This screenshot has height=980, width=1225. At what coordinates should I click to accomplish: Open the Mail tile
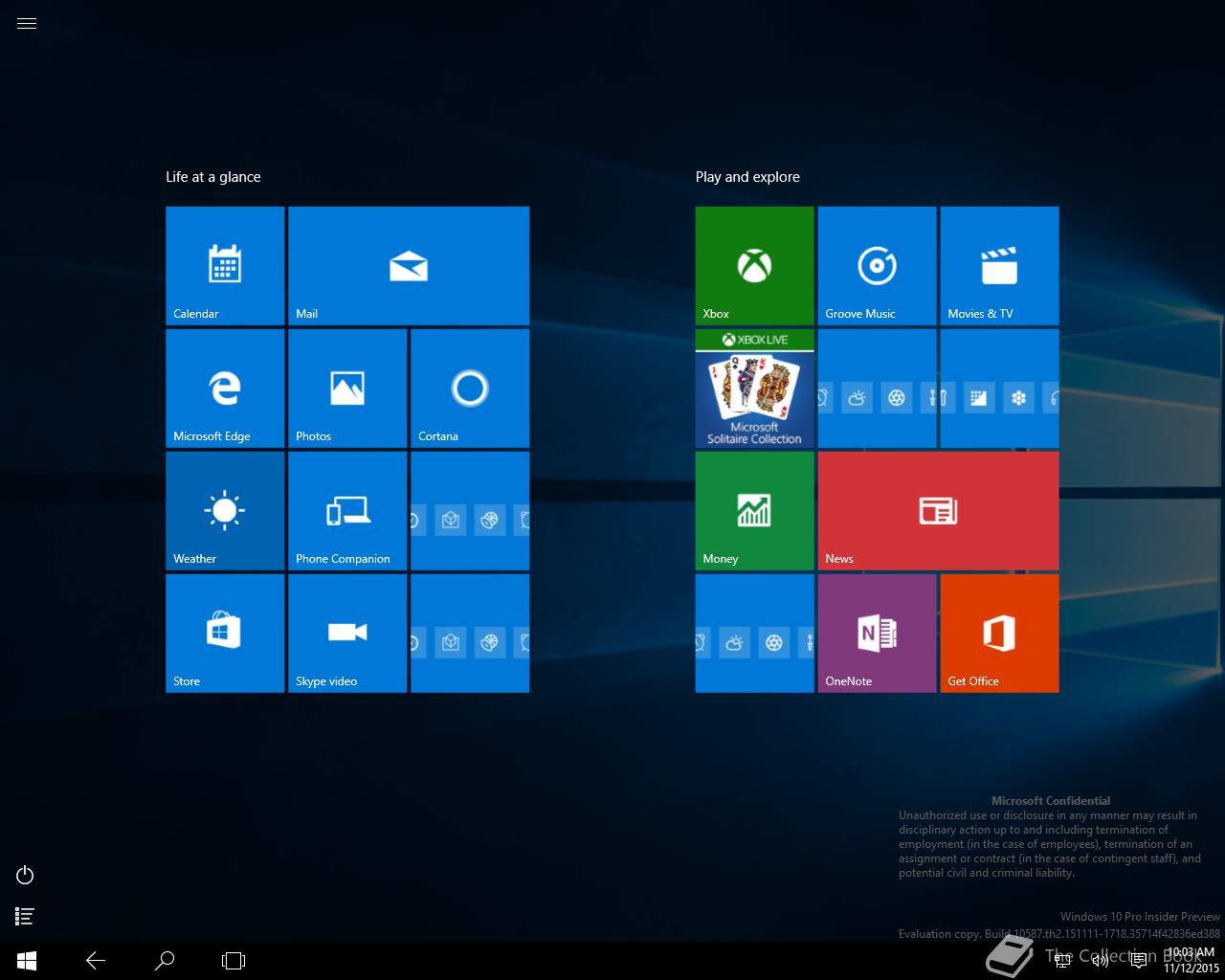pyautogui.click(x=409, y=266)
